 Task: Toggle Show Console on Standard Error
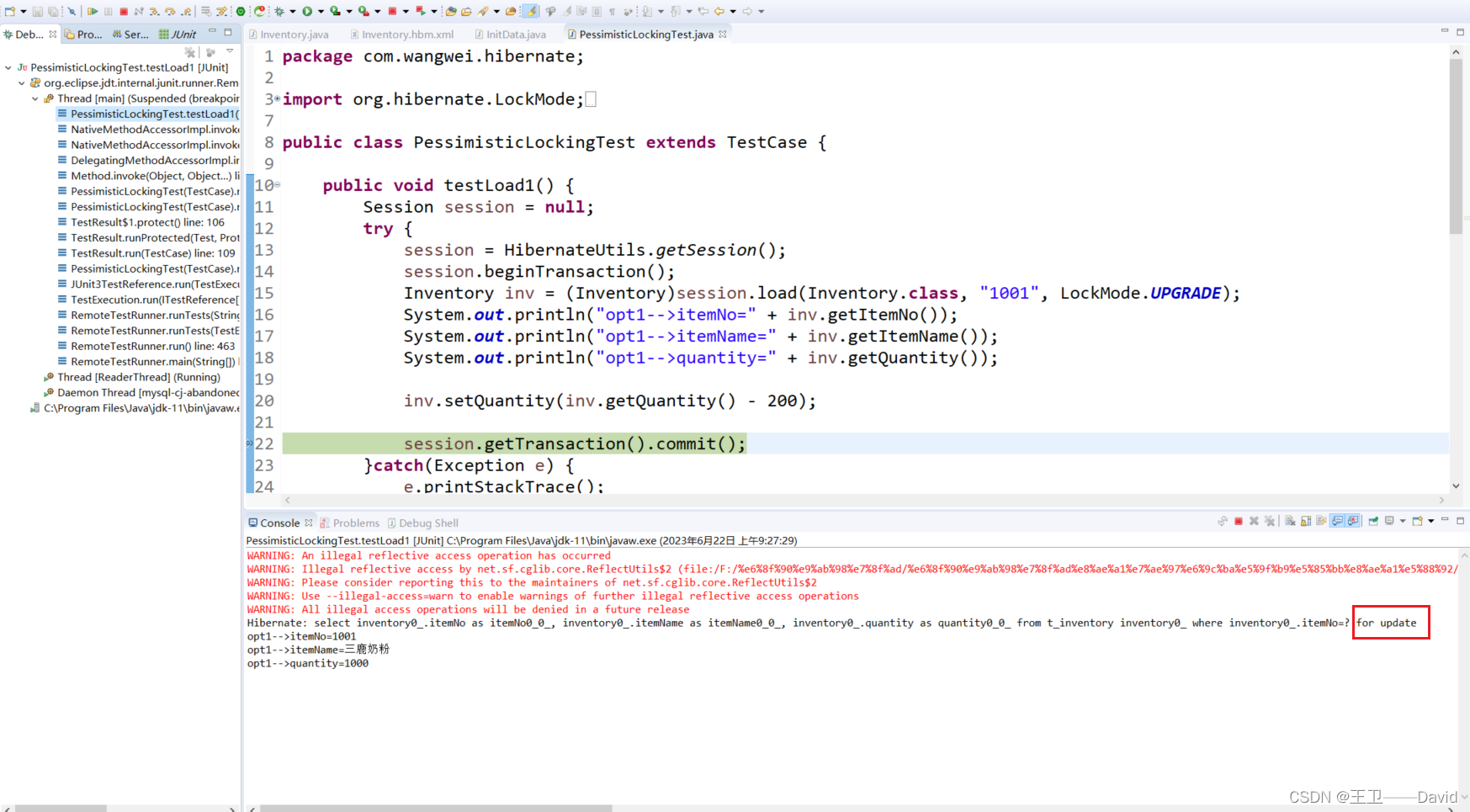(1353, 521)
